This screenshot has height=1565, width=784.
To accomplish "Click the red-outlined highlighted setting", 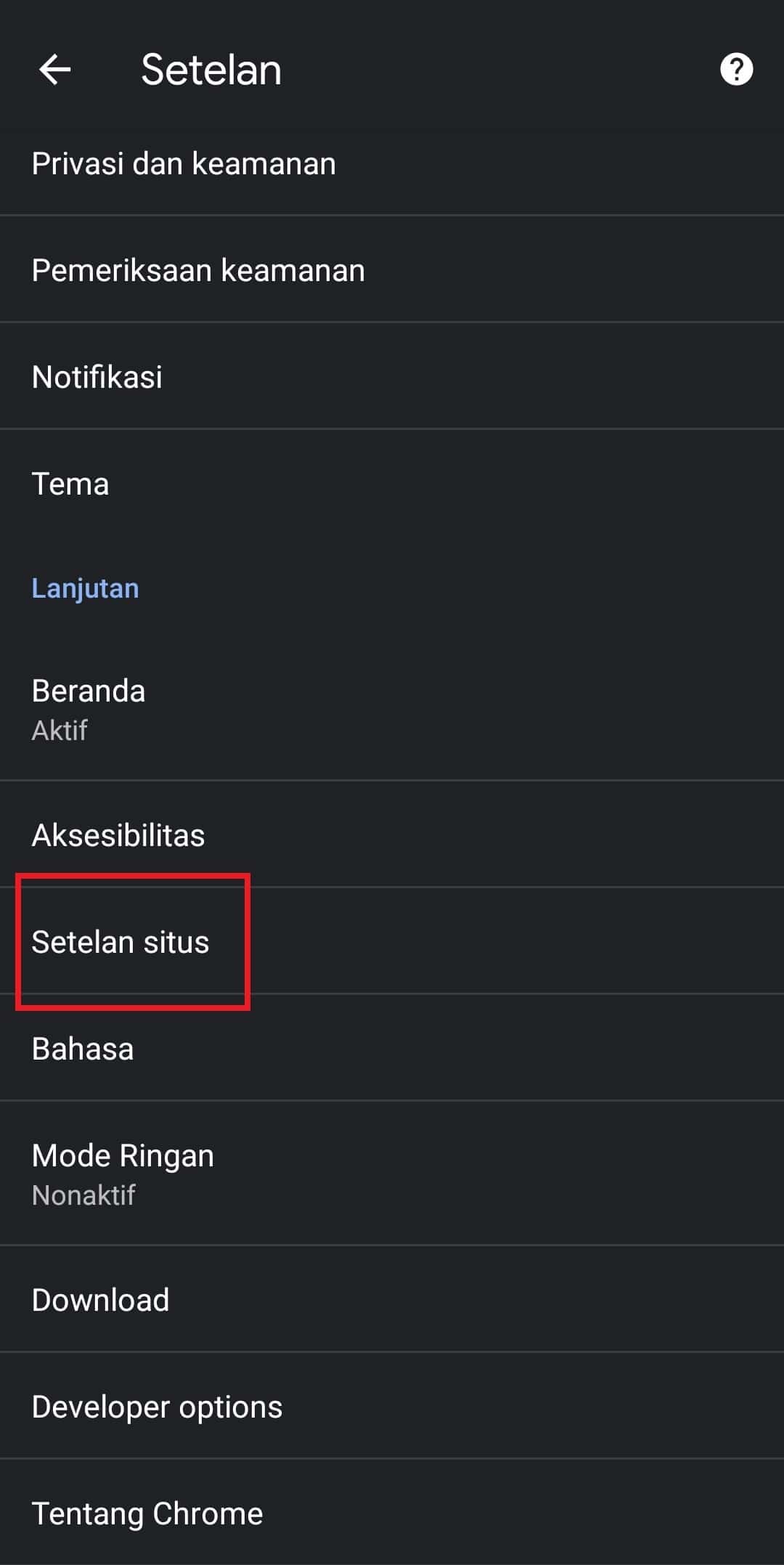I will pos(133,942).
